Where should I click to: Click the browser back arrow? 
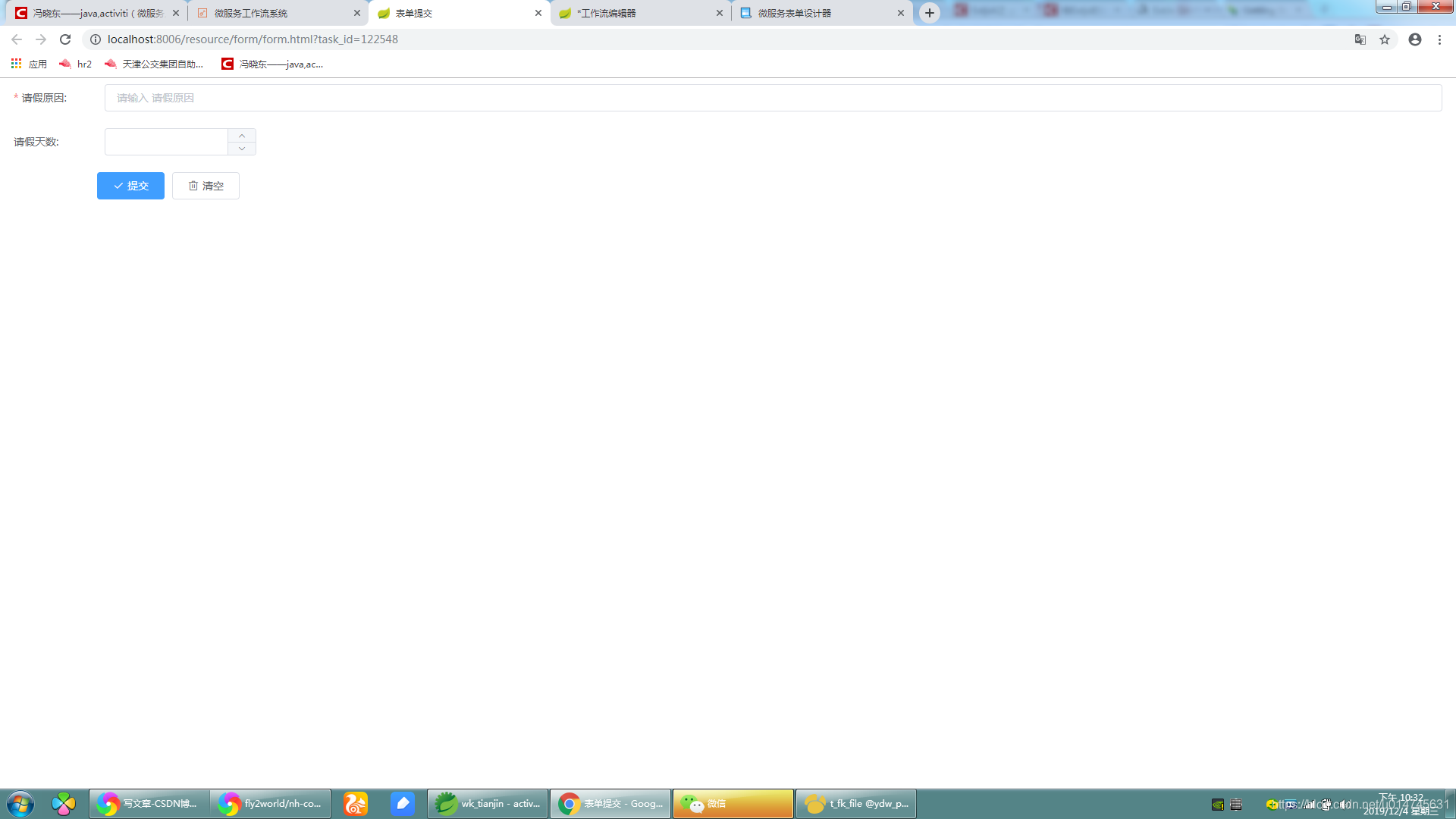point(17,39)
